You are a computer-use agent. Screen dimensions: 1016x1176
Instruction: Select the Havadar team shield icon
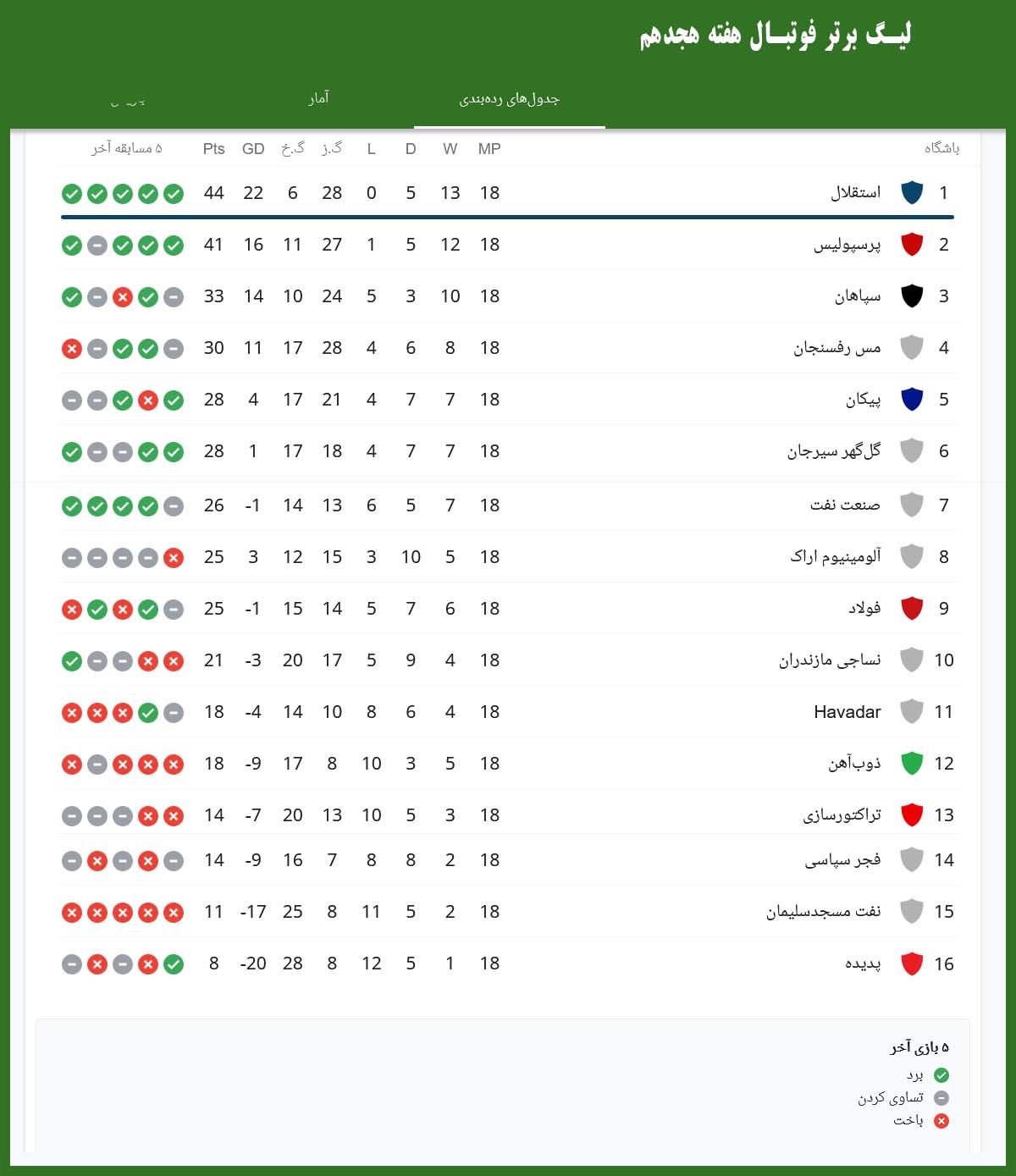913,712
